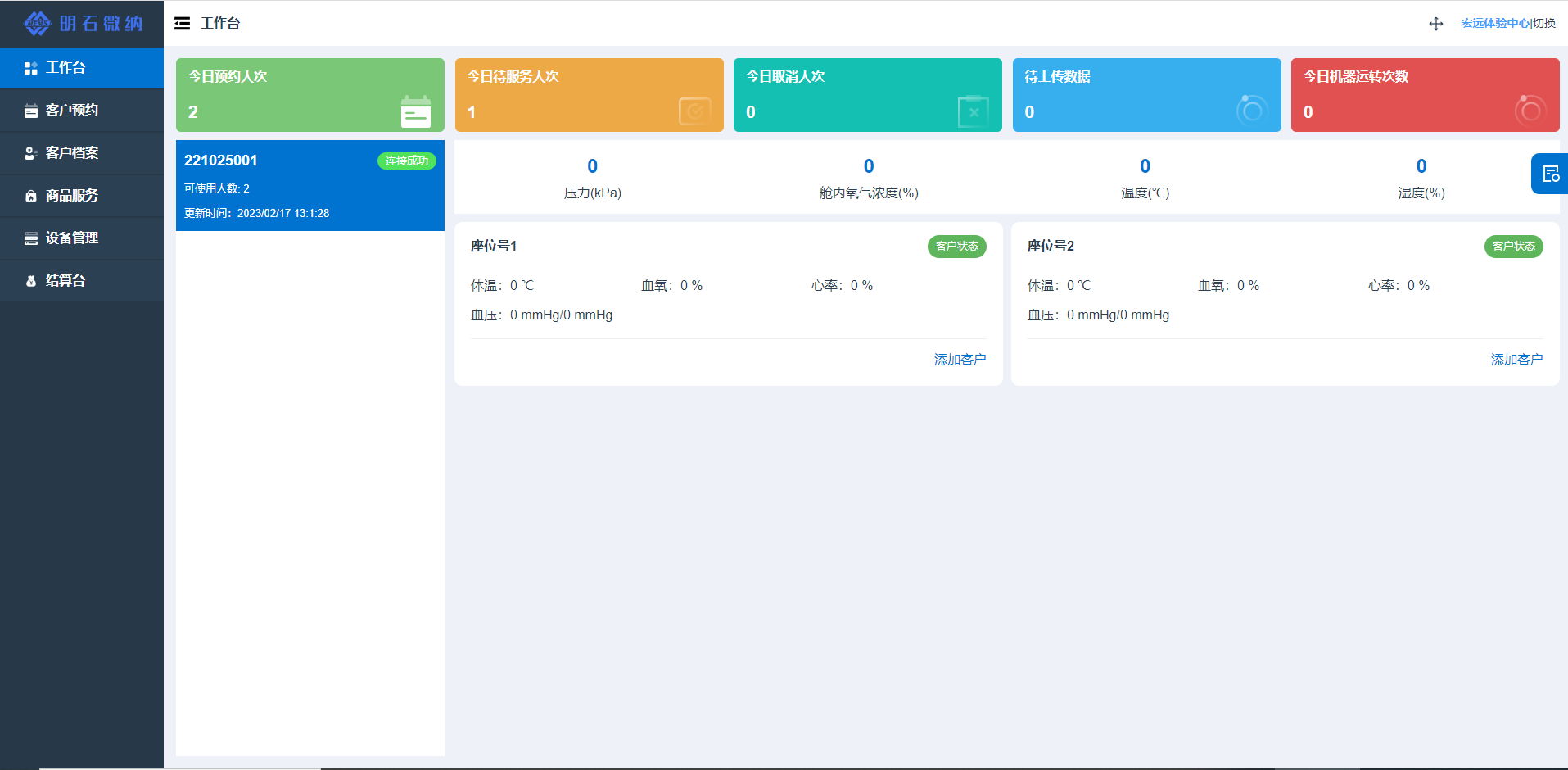Click the hamburger menu collapse icon
The height and width of the screenshot is (770, 1568).
click(x=182, y=24)
